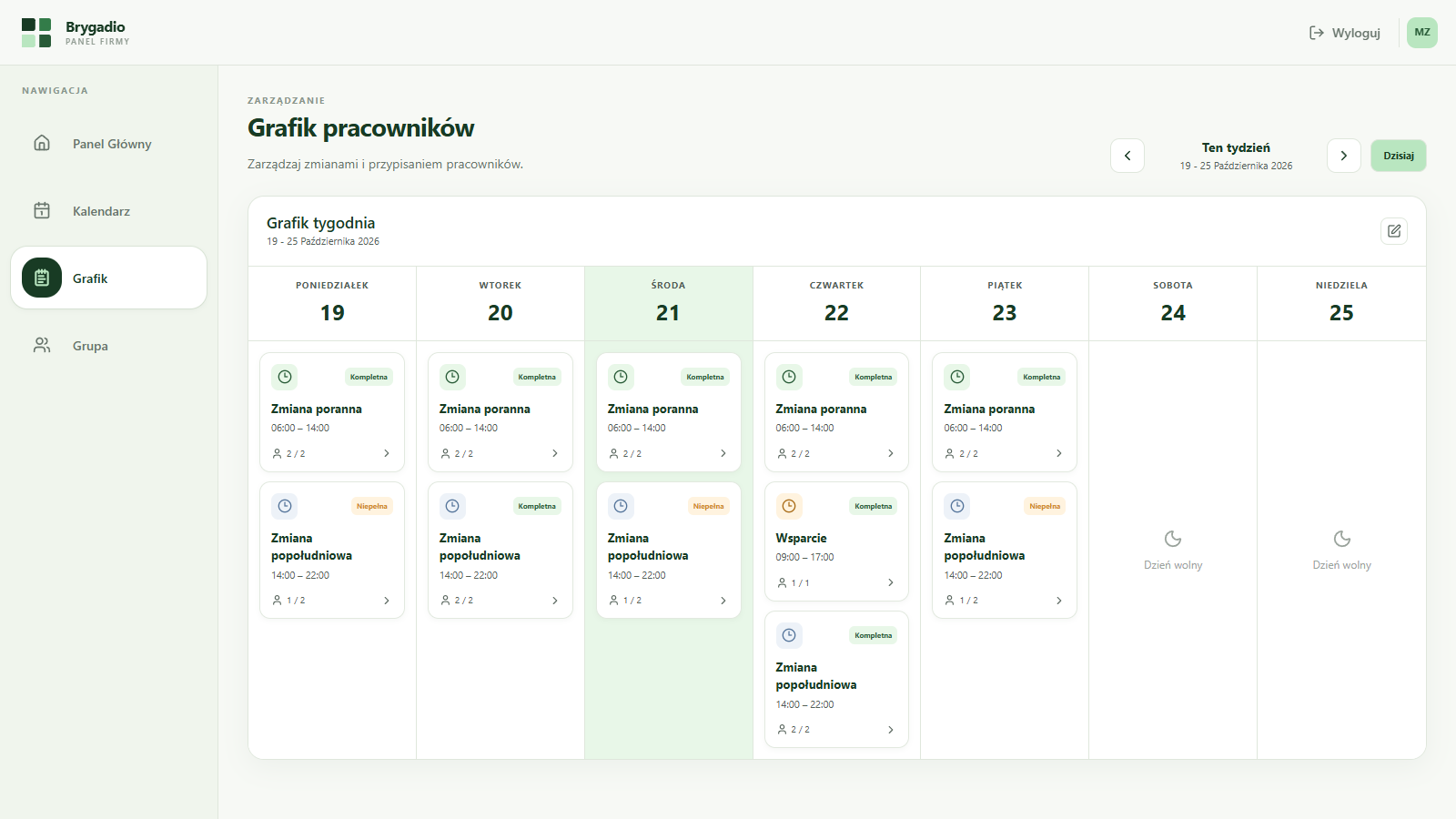This screenshot has width=1456, height=819.
Task: Select the Grafik schedule icon
Action: coord(42,278)
